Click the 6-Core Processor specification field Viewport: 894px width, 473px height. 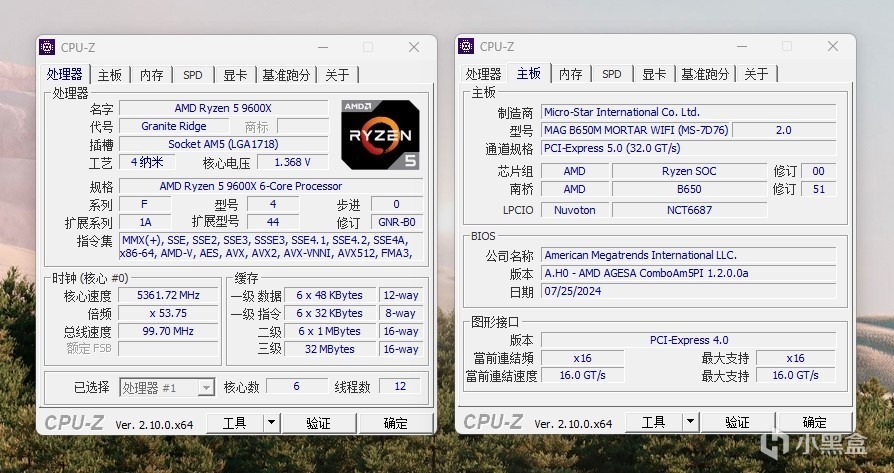point(271,186)
